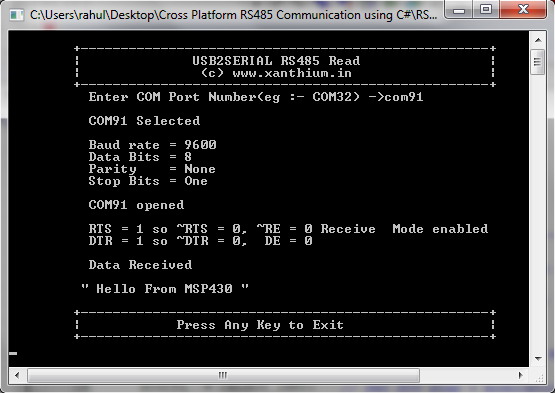Click the blinking cursor at console bottom
Viewport: 555px width, 393px height.
tap(13, 353)
